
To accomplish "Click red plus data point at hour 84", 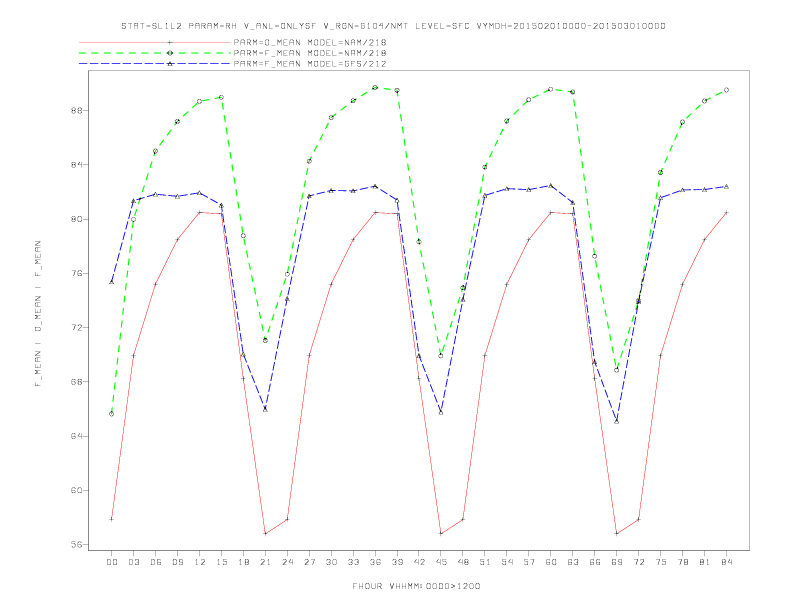I will click(x=726, y=213).
